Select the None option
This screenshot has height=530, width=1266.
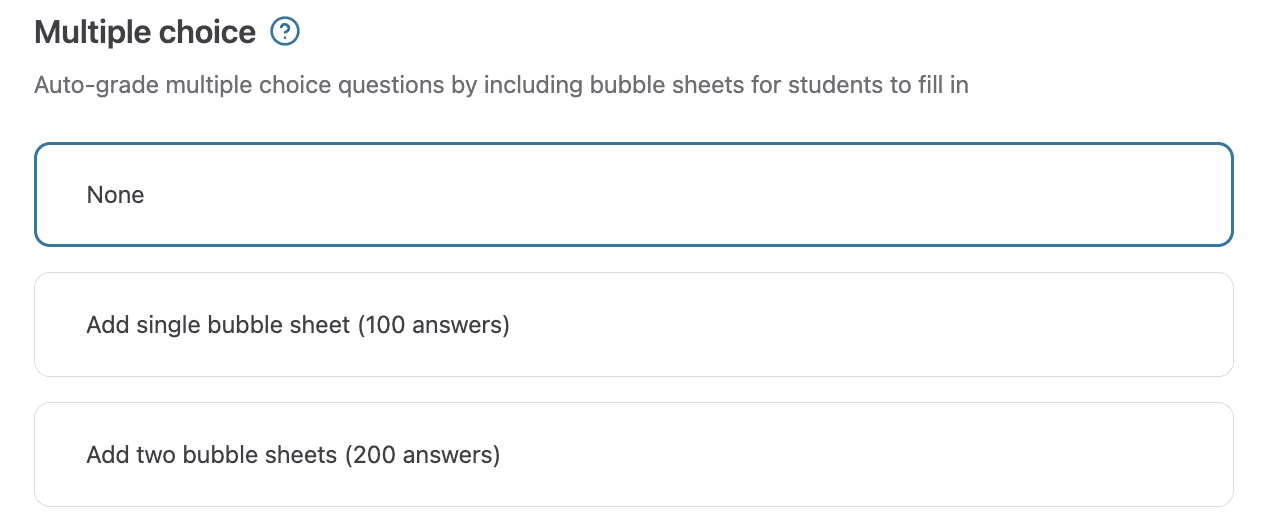click(633, 195)
